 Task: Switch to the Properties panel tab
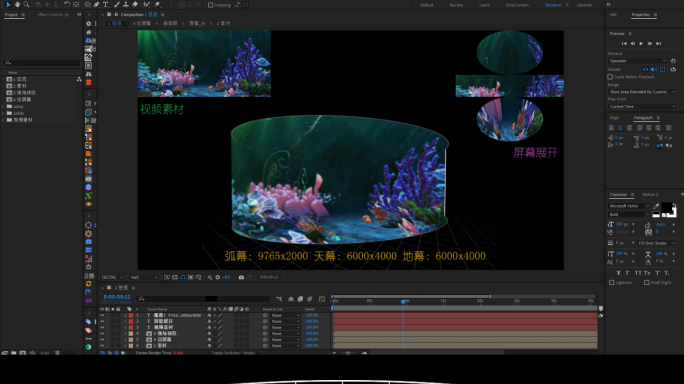point(641,14)
